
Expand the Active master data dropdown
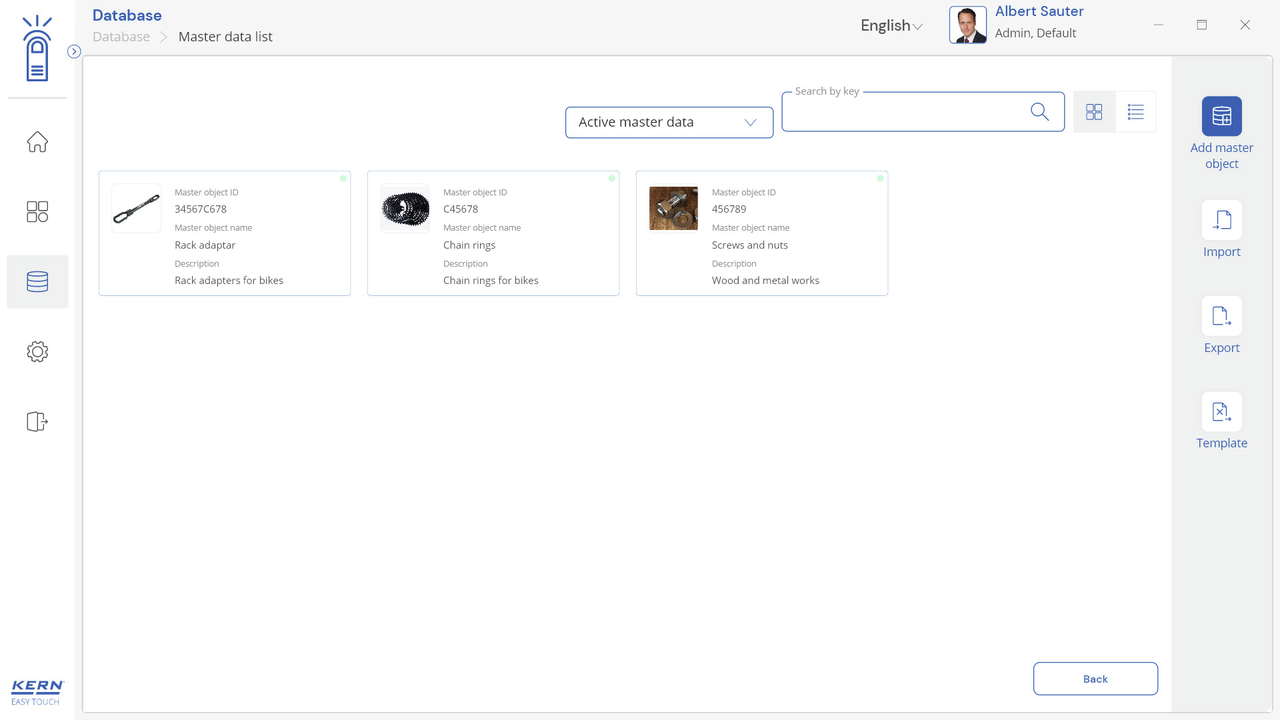[669, 122]
